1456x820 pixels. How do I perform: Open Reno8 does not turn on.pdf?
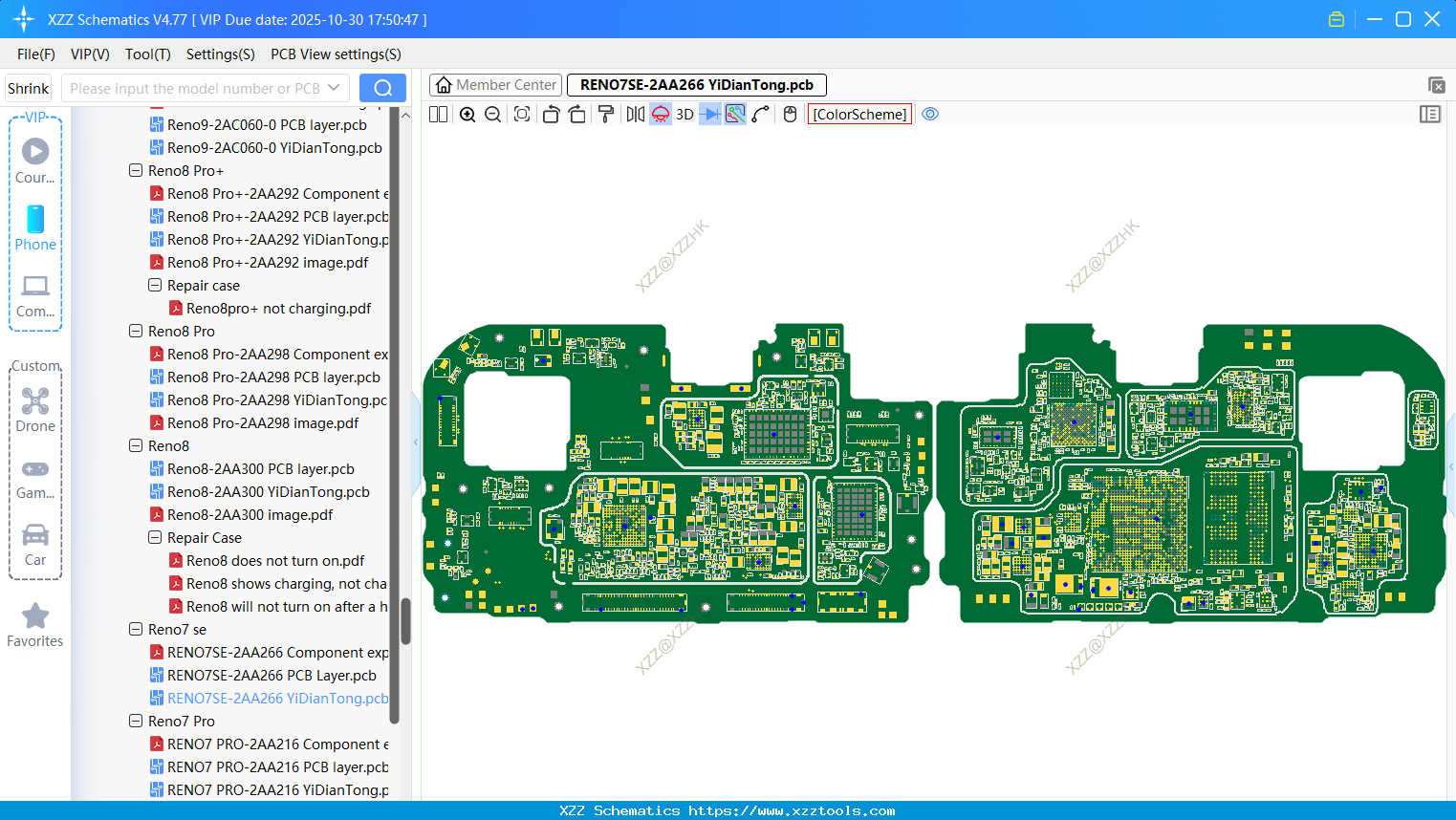coord(275,561)
